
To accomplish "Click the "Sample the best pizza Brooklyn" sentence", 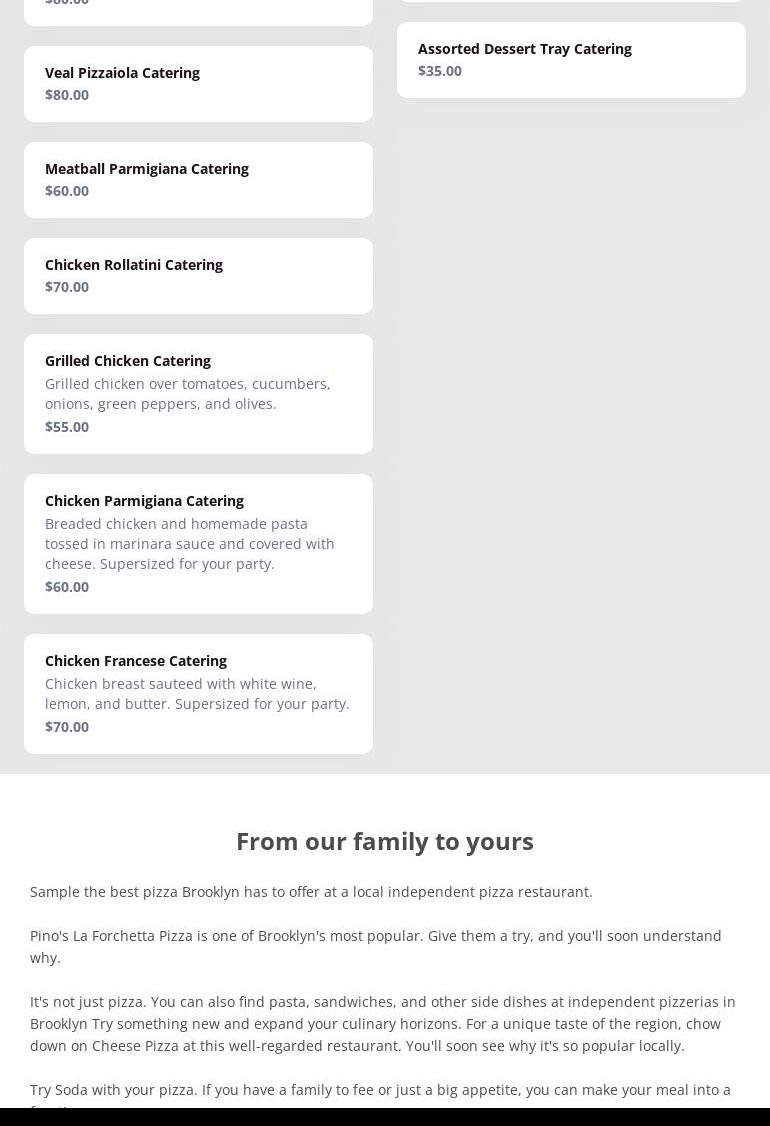I will click(x=311, y=892).
